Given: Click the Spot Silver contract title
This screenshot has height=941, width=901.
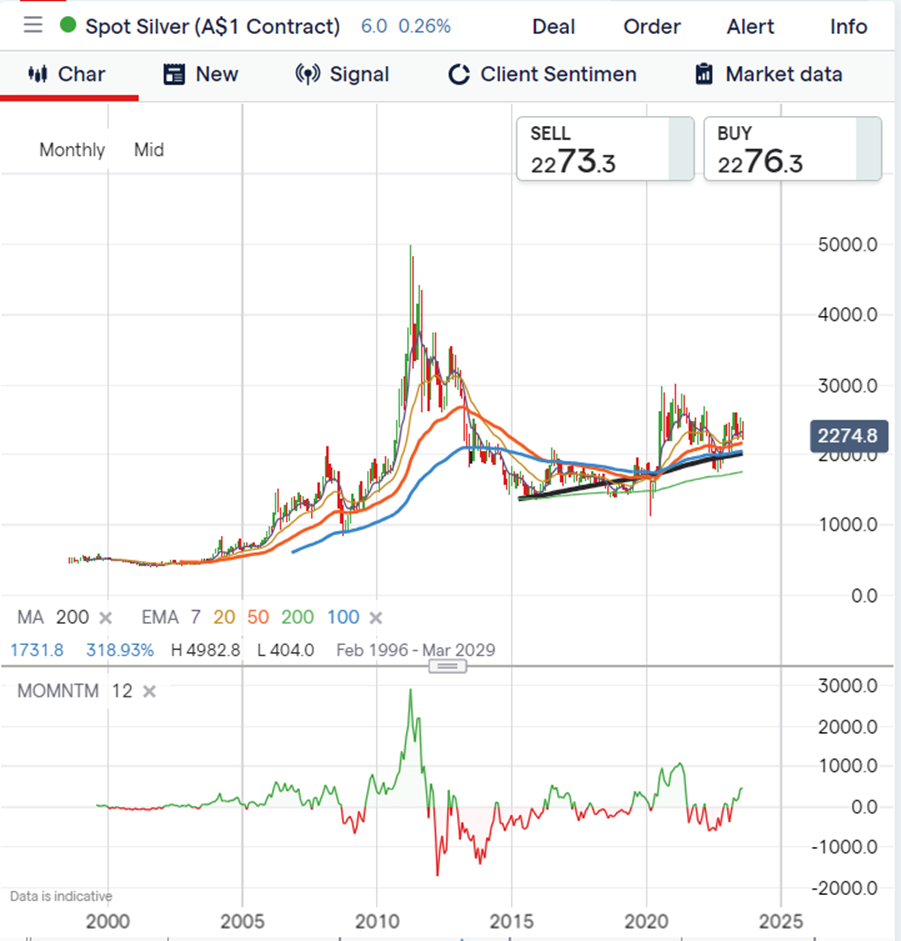Looking at the screenshot, I should pos(212,26).
